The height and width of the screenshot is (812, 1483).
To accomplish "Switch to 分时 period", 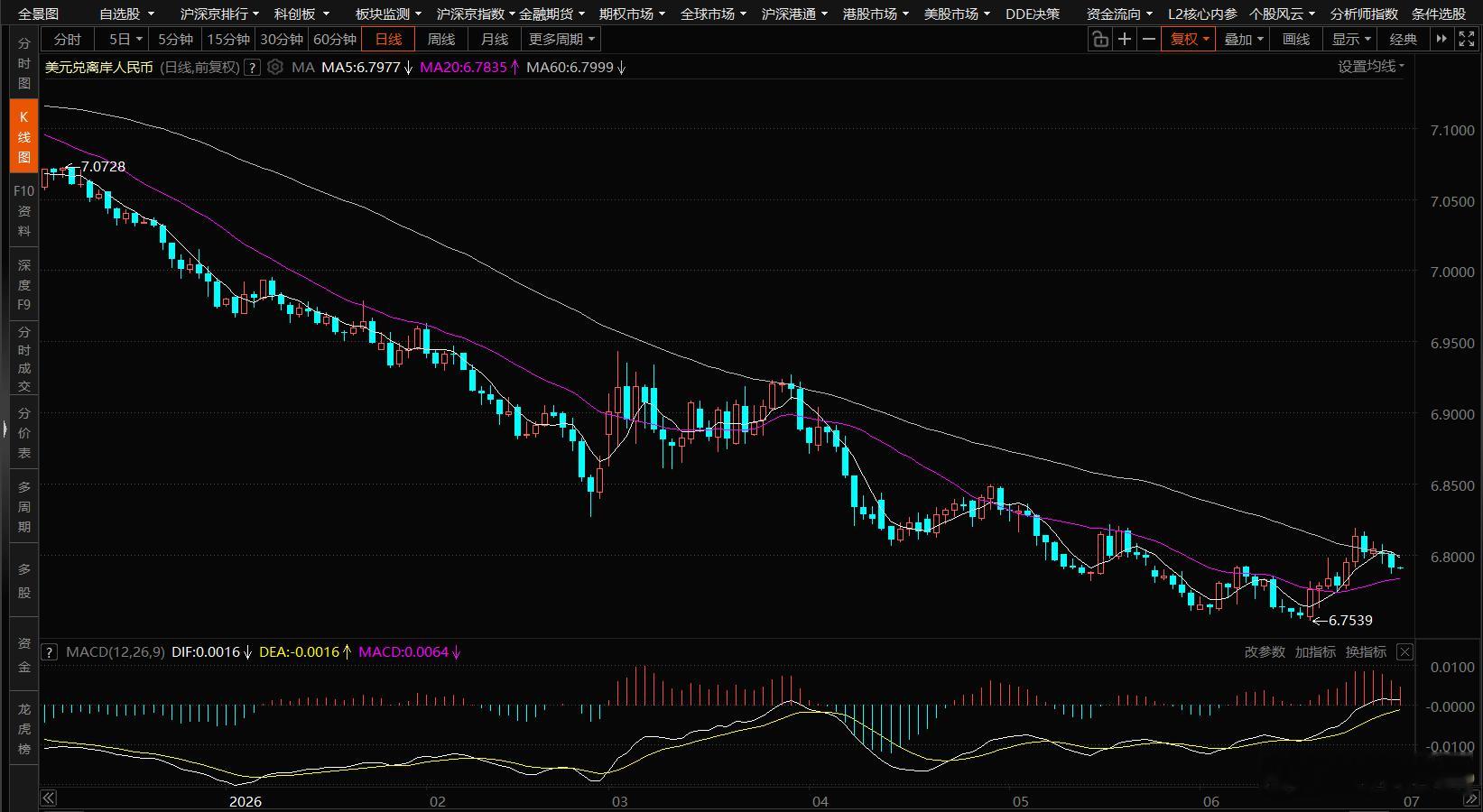I will (68, 39).
